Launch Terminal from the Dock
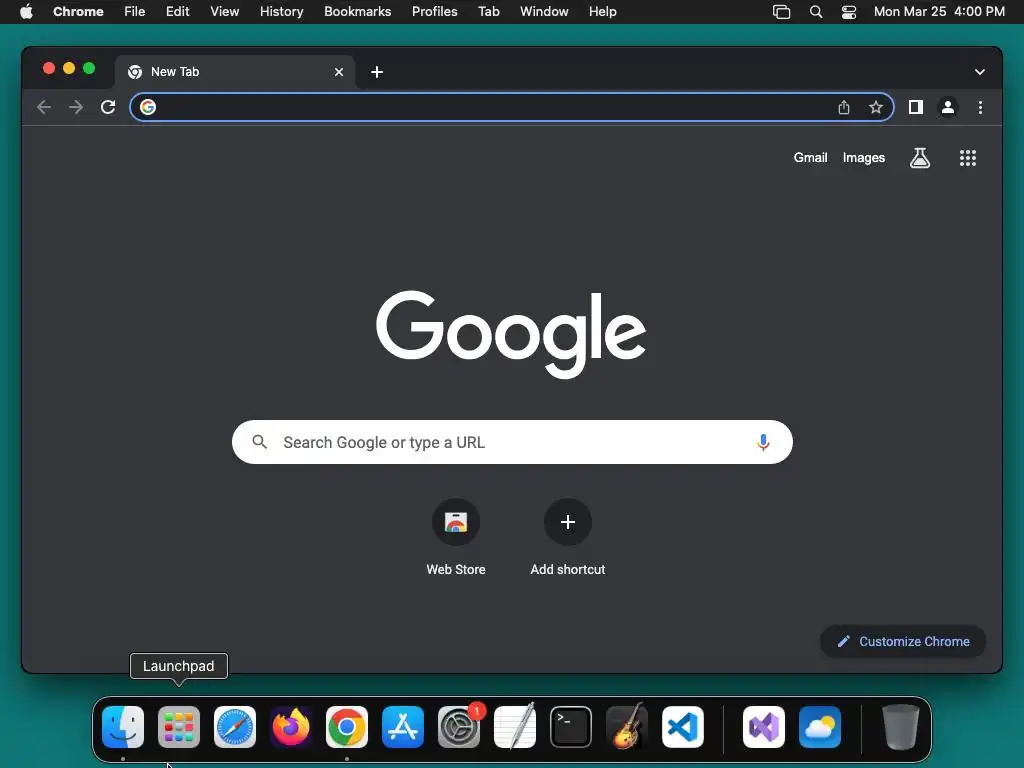This screenshot has width=1024, height=768. click(x=571, y=727)
